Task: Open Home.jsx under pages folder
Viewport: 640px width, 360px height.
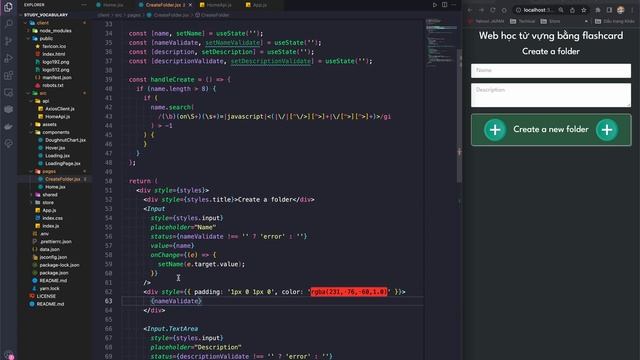Action: click(55, 187)
